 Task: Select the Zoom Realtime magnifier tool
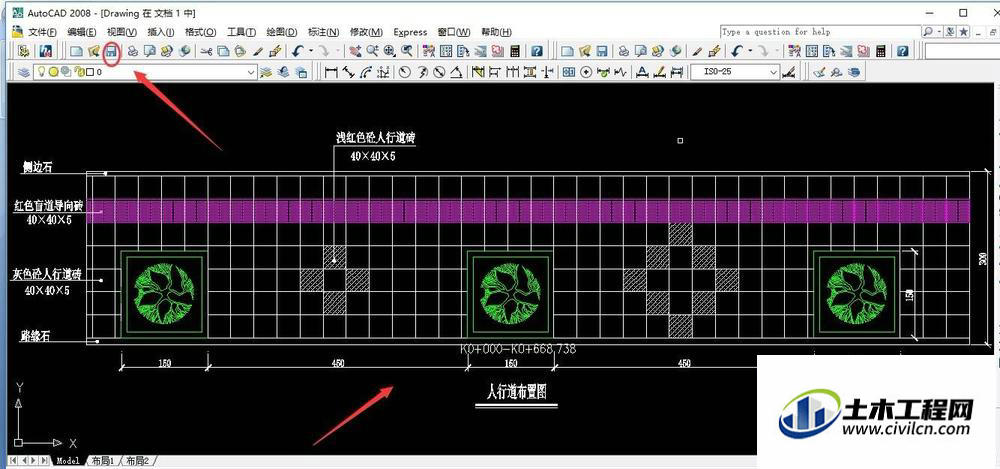click(372, 51)
